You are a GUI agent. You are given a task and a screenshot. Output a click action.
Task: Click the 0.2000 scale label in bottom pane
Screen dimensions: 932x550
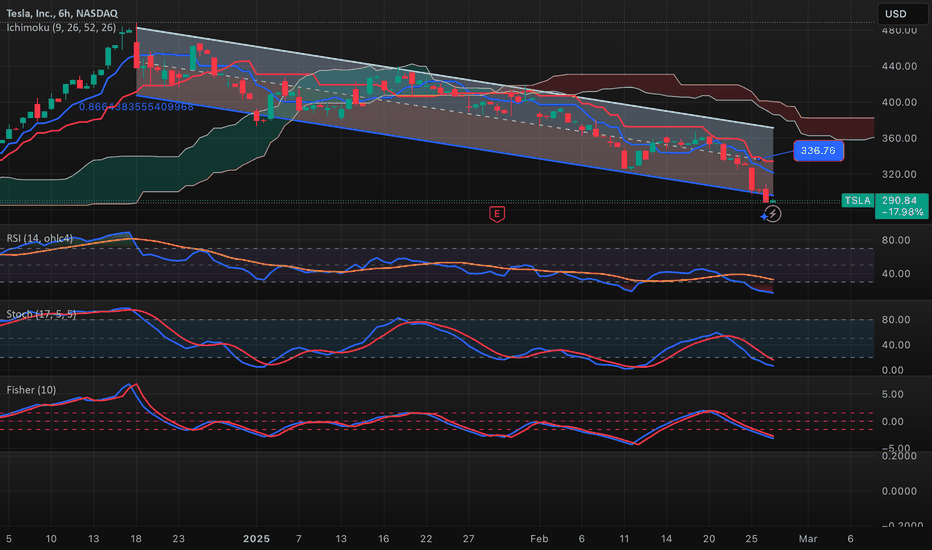899,456
